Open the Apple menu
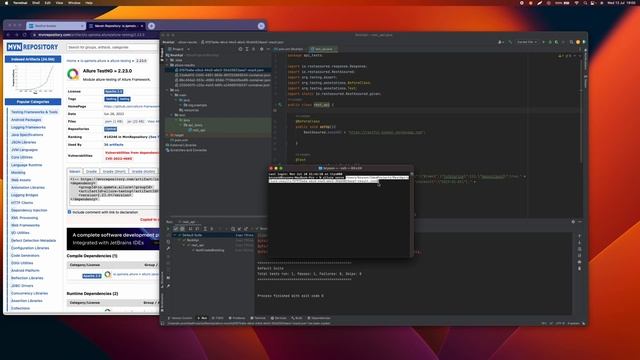The width and height of the screenshot is (640, 360). pos(6,2)
